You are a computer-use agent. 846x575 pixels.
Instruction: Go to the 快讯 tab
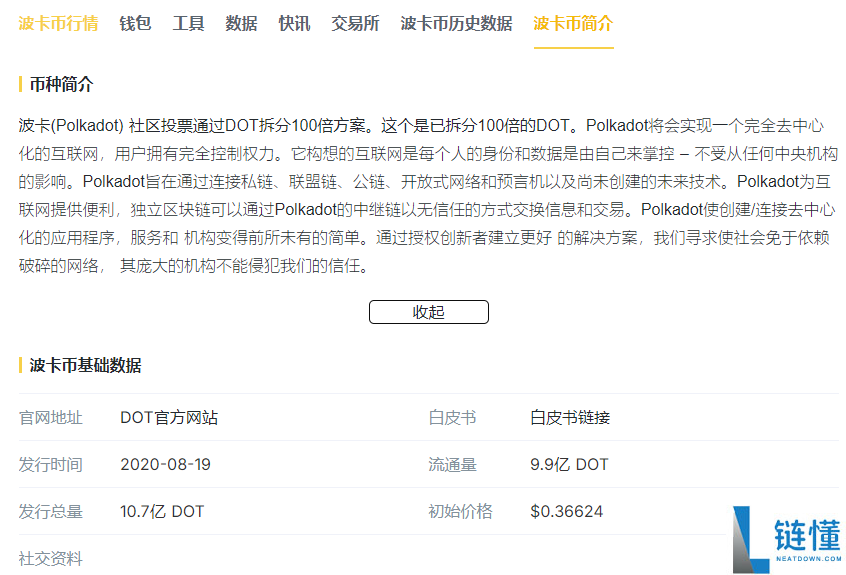coord(295,23)
